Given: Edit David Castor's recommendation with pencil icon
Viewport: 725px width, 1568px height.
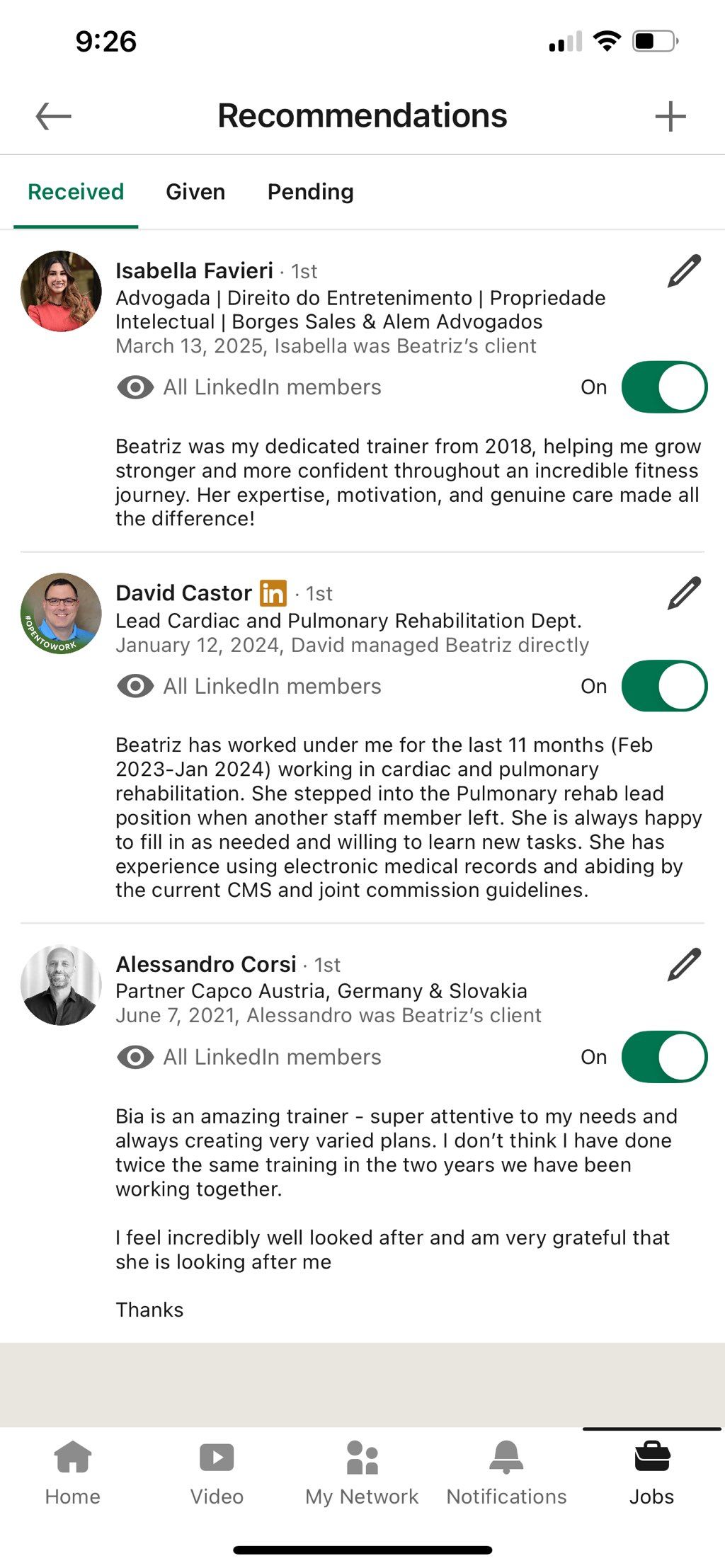Looking at the screenshot, I should [684, 593].
